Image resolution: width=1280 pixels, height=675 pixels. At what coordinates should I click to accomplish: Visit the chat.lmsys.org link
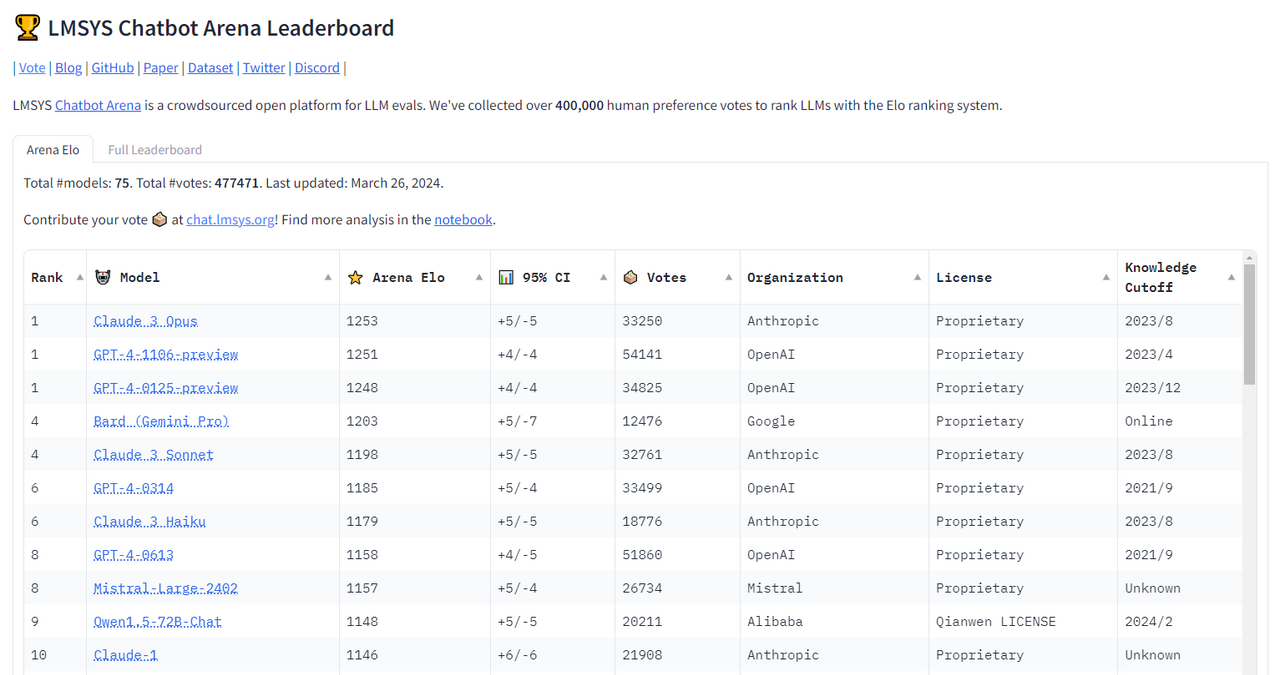(x=230, y=219)
